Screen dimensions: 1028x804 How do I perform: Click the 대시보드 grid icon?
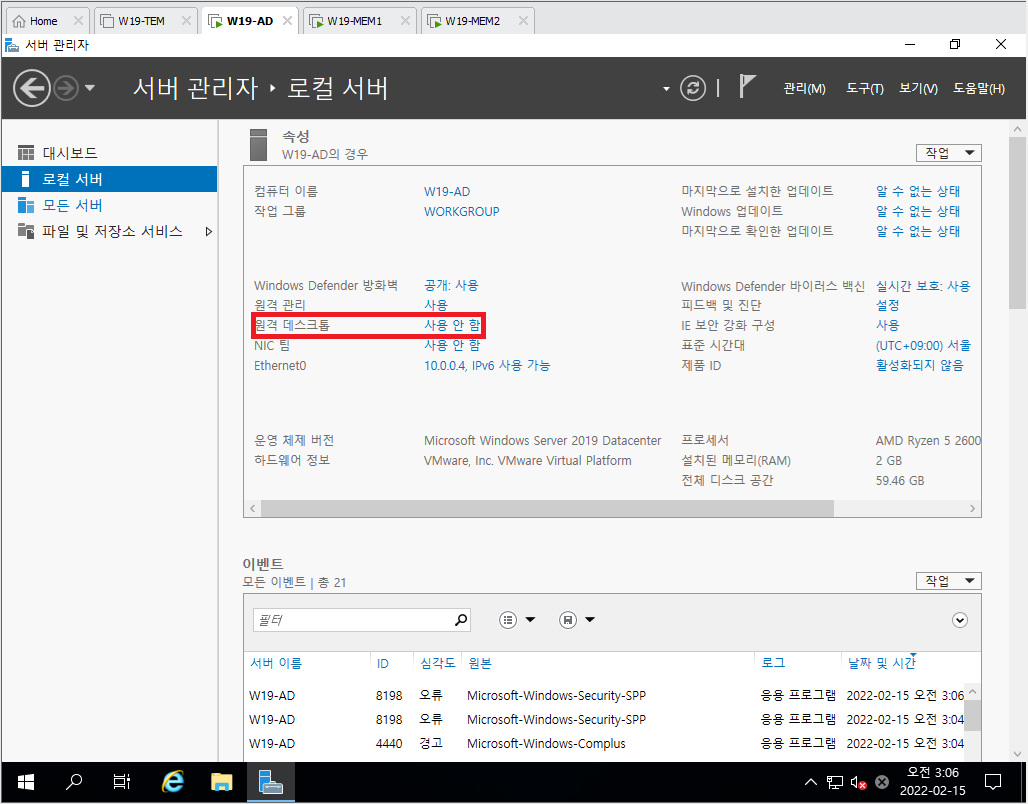(26, 153)
